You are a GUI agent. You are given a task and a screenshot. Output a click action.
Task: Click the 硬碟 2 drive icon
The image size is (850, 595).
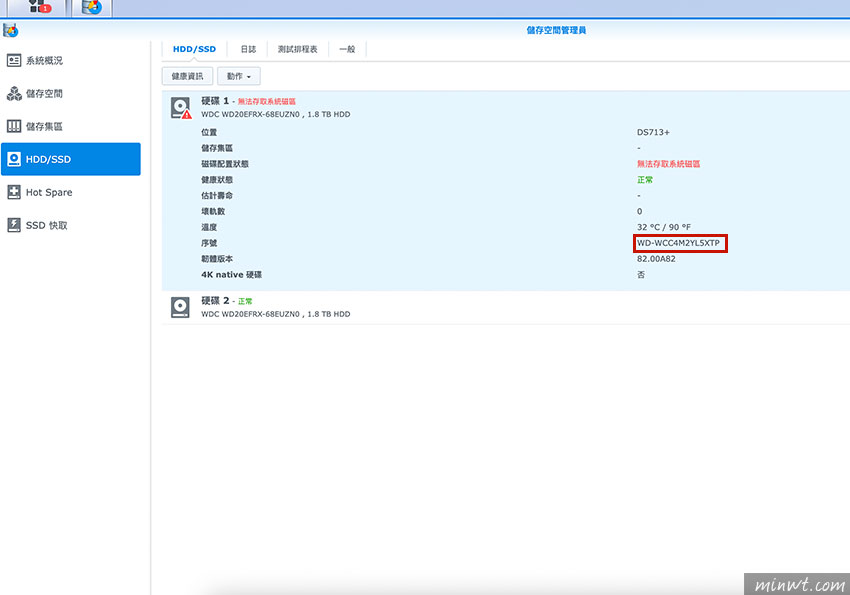[180, 307]
